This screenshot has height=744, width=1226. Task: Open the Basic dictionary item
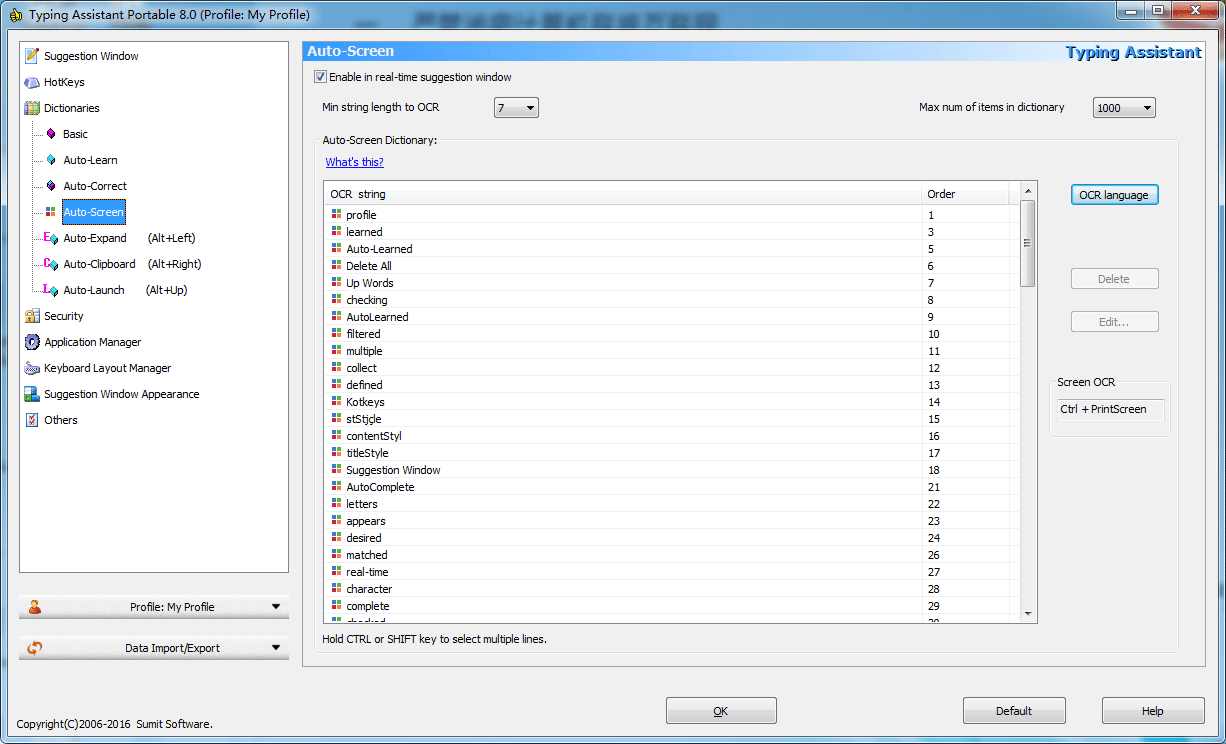pyautogui.click(x=75, y=134)
